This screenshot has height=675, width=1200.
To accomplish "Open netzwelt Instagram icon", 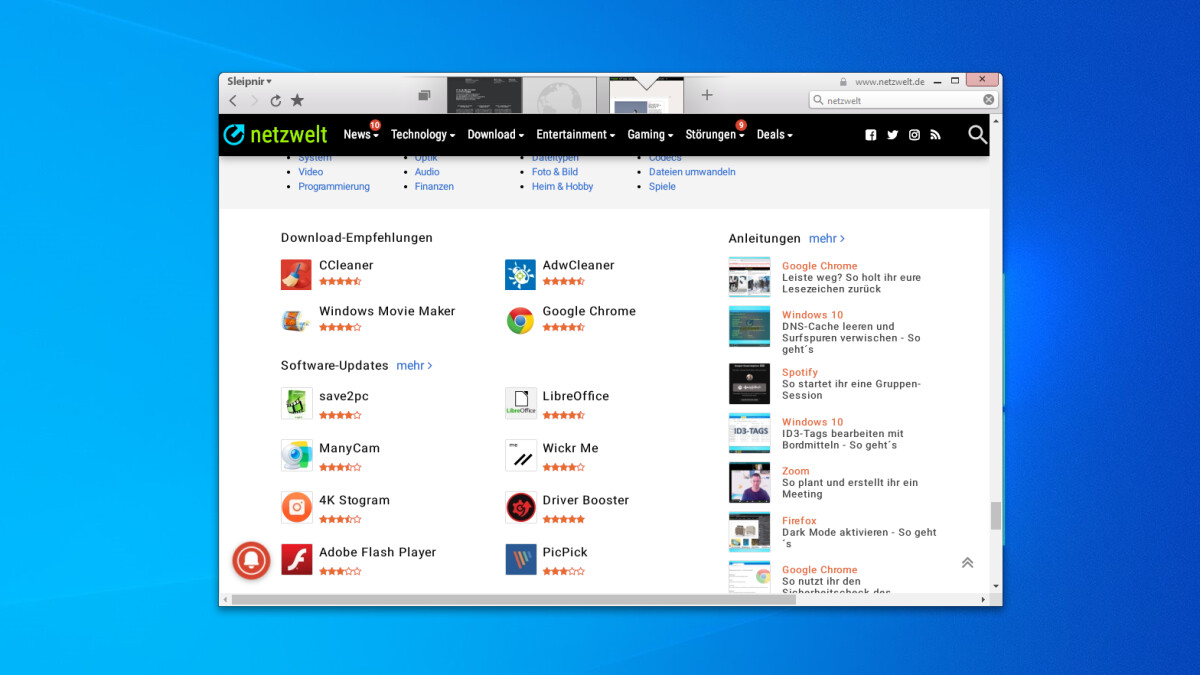I will coord(914,135).
